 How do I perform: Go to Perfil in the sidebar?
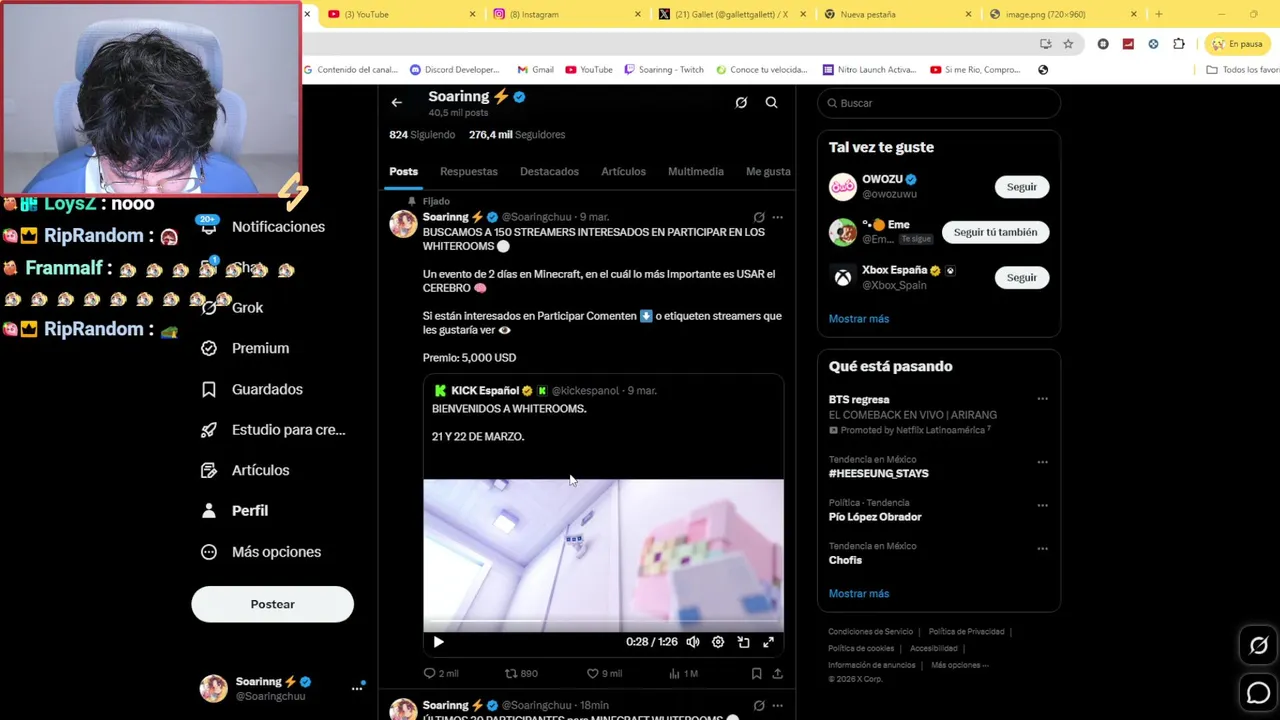coord(236,511)
